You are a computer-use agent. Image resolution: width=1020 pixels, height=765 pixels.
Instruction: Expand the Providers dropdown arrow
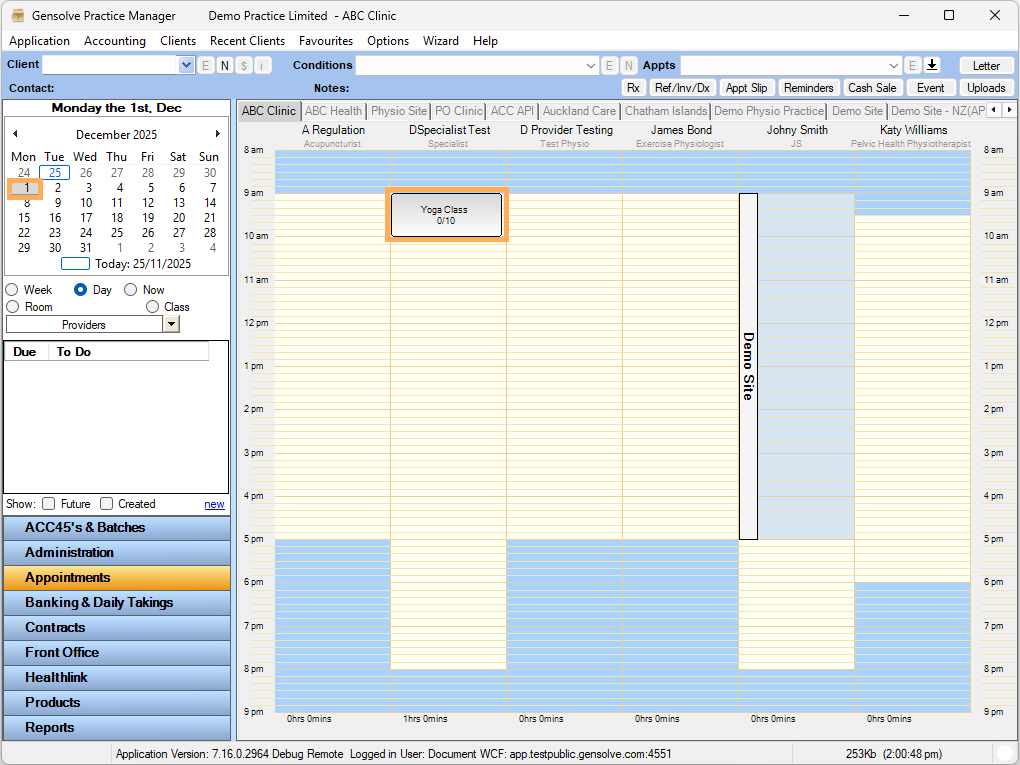pyautogui.click(x=171, y=325)
